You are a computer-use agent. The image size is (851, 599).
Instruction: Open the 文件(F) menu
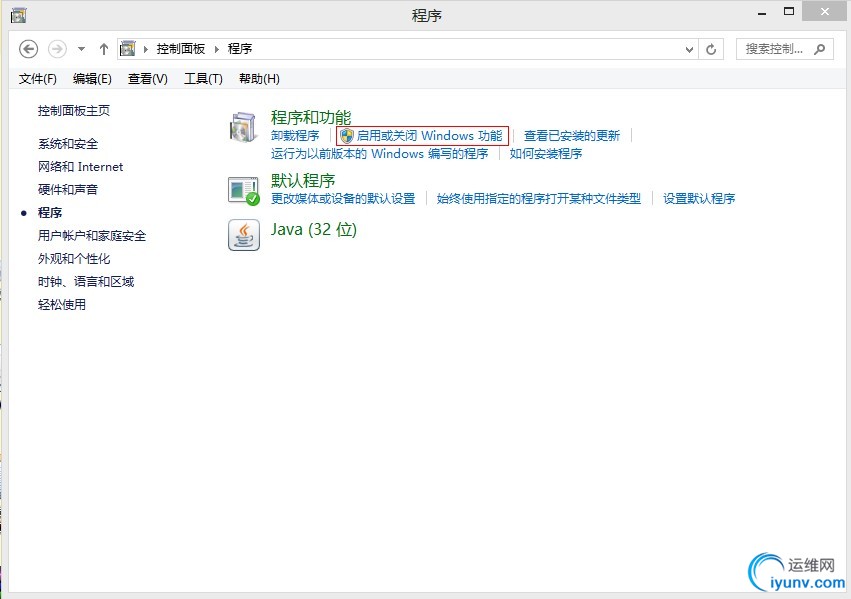[x=37, y=79]
